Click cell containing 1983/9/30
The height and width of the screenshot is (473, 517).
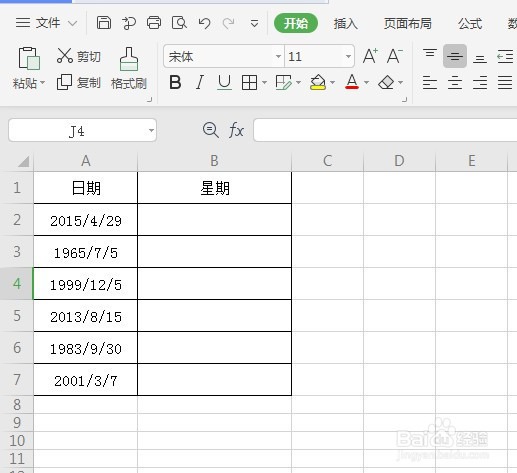click(86, 348)
